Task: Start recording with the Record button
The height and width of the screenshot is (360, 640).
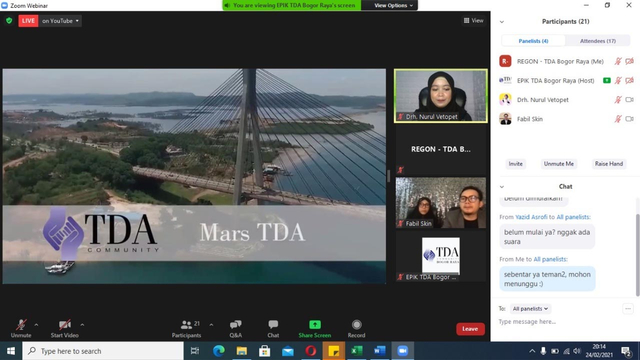Action: click(356, 328)
